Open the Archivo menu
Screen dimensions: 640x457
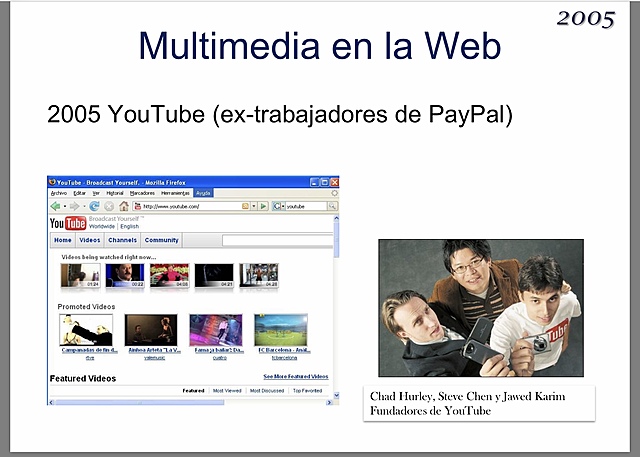(x=59, y=193)
